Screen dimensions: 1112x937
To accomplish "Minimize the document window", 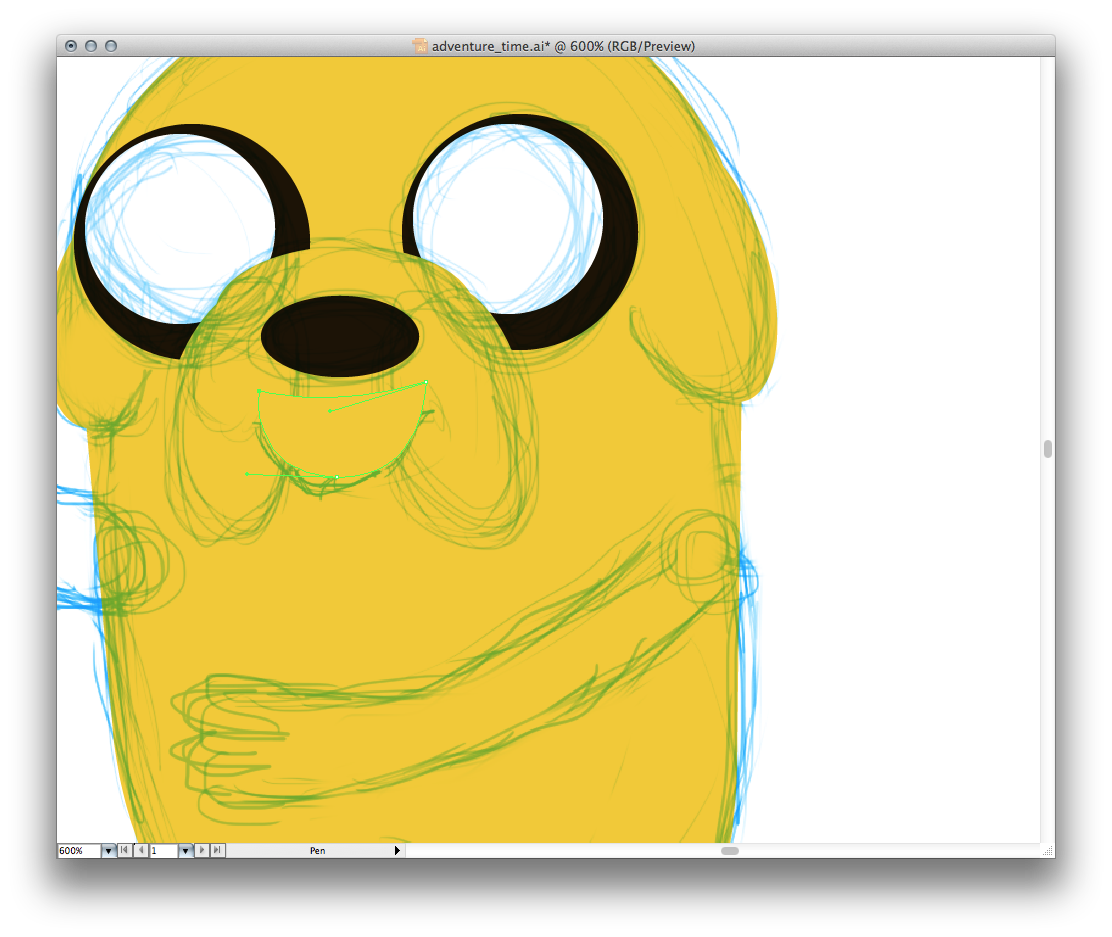I will point(91,46).
